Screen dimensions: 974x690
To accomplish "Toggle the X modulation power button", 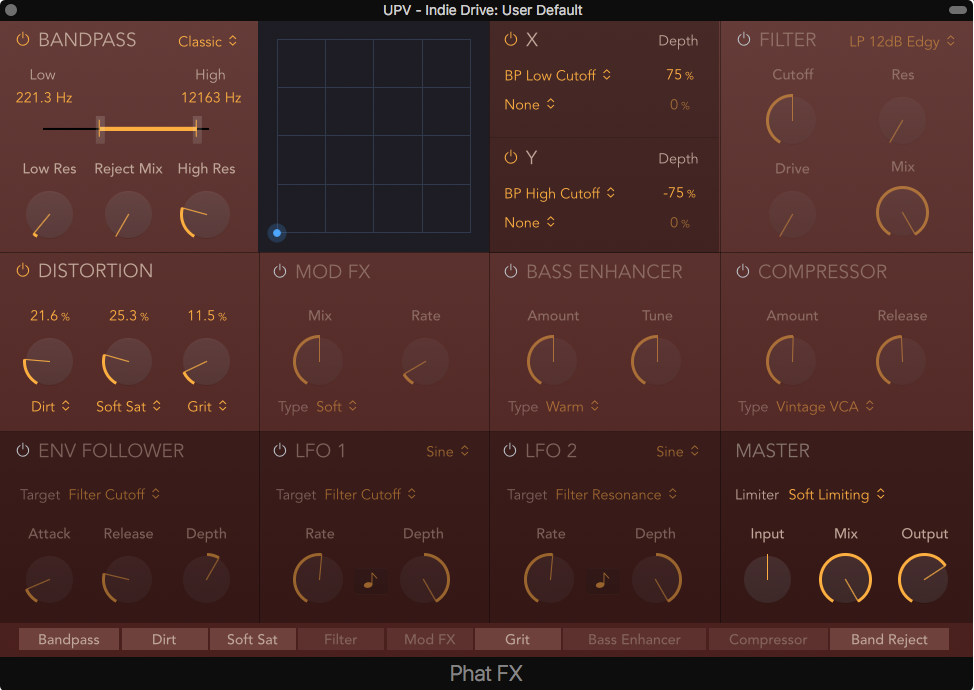I will pyautogui.click(x=511, y=39).
